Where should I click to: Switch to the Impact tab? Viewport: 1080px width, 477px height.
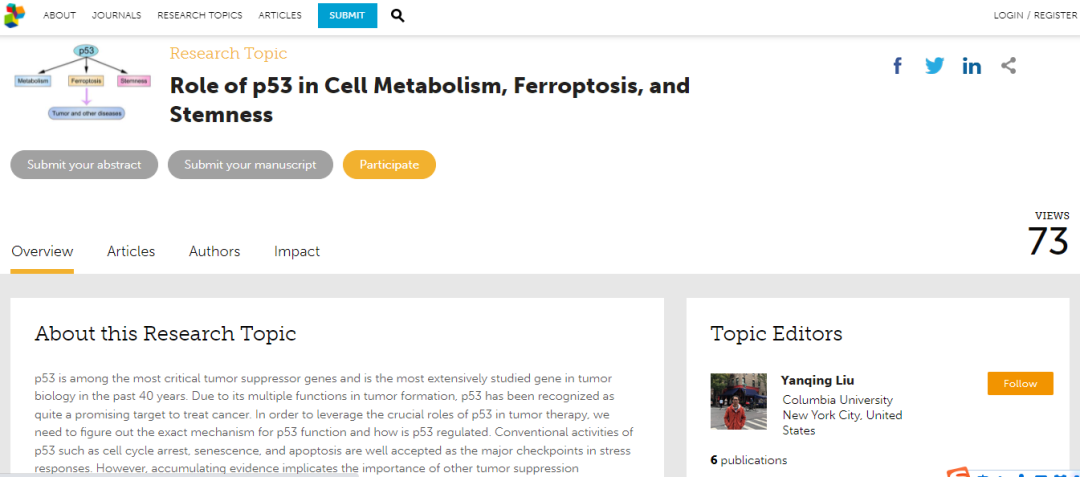[297, 251]
